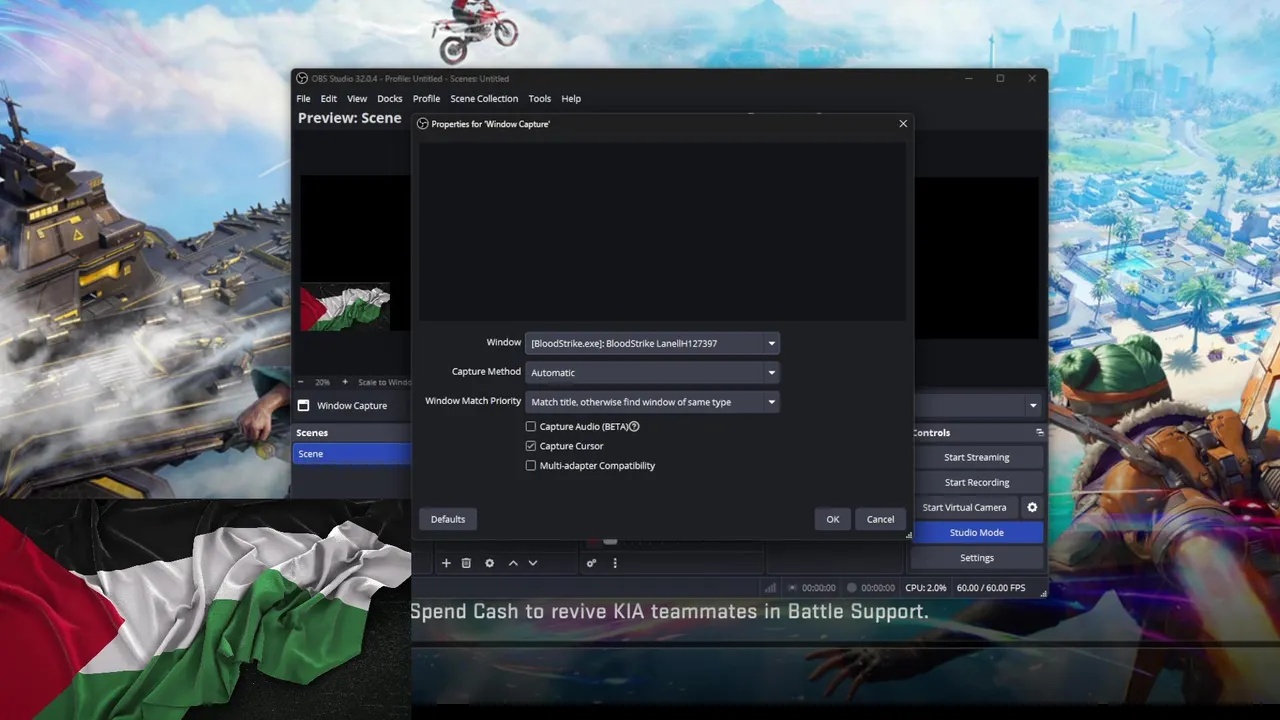The height and width of the screenshot is (720, 1280).
Task: Click the Window Capture source icon
Action: tap(303, 405)
